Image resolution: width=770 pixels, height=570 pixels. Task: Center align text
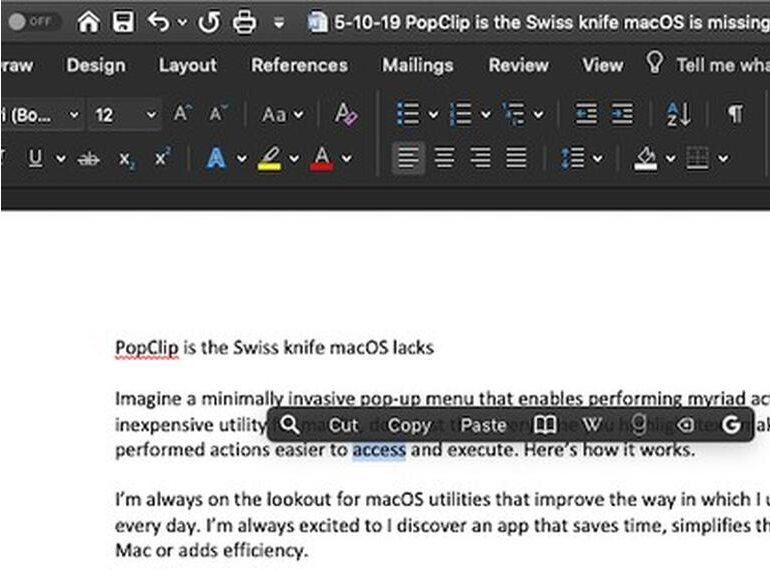[x=444, y=158]
